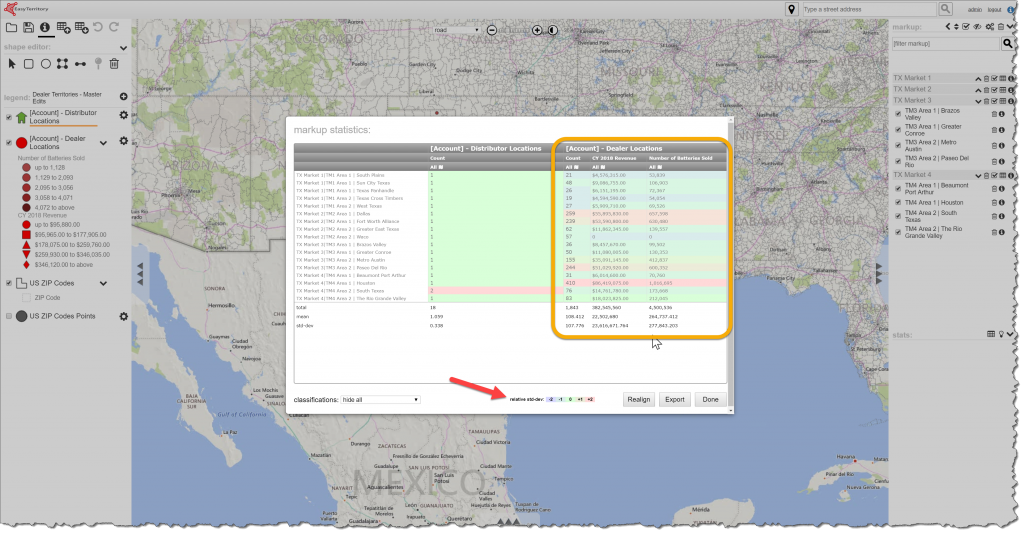Toggle TM3 Area 1 Greater Conroe checkbox

(898, 129)
